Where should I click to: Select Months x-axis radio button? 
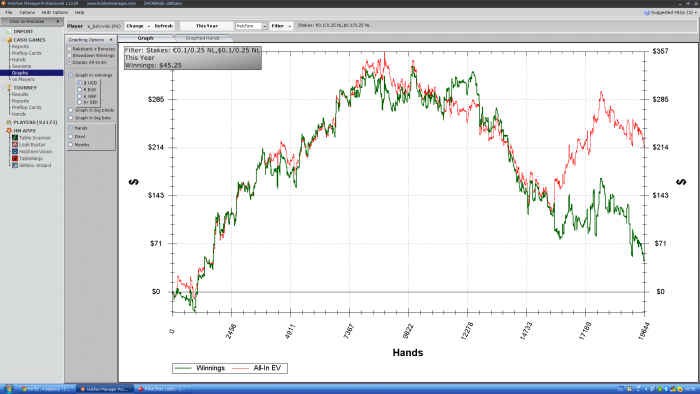click(71, 145)
